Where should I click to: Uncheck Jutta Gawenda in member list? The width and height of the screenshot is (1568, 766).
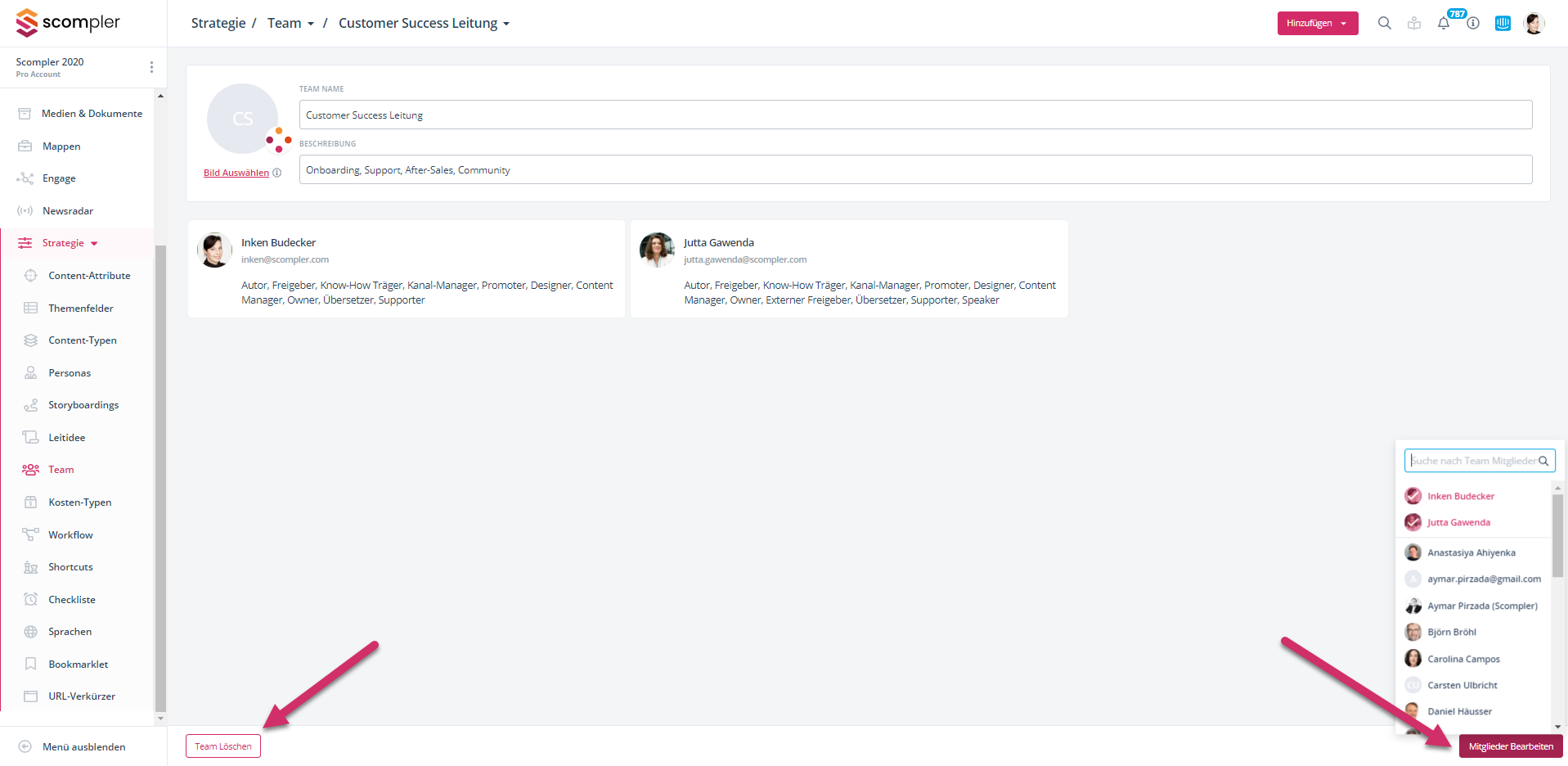[x=1413, y=522]
